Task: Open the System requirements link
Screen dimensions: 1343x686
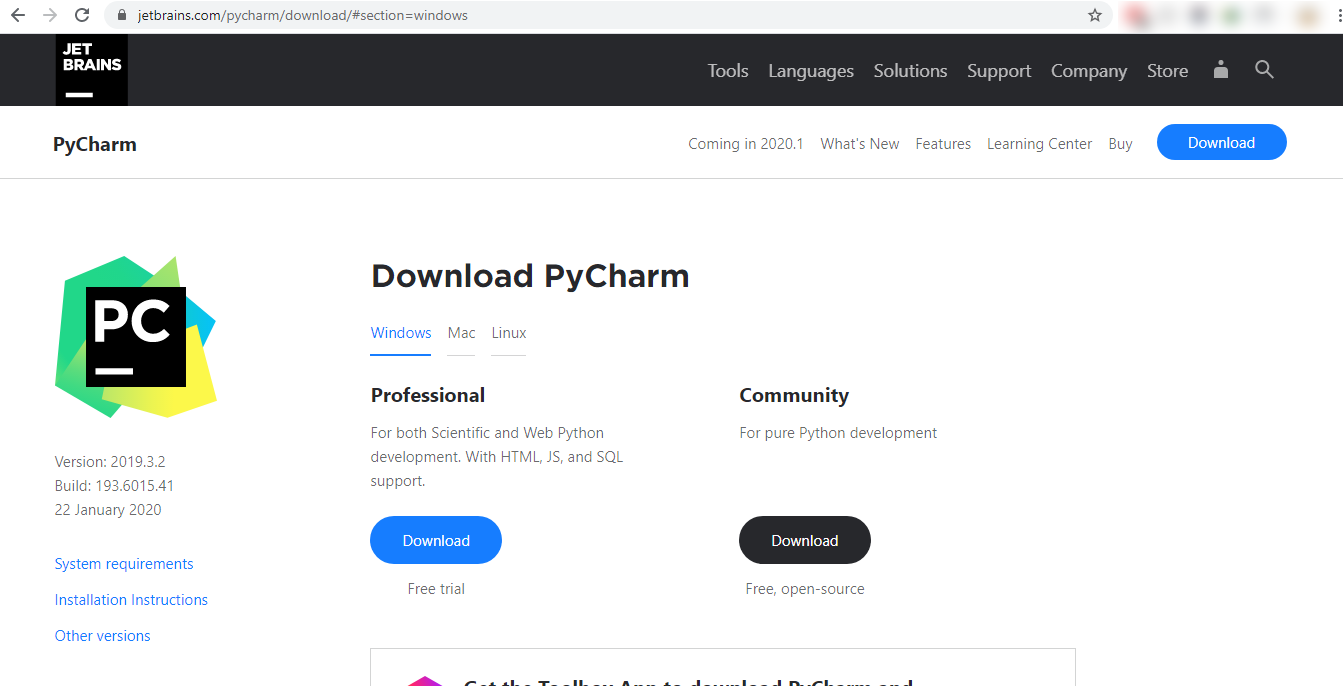Action: tap(123, 563)
